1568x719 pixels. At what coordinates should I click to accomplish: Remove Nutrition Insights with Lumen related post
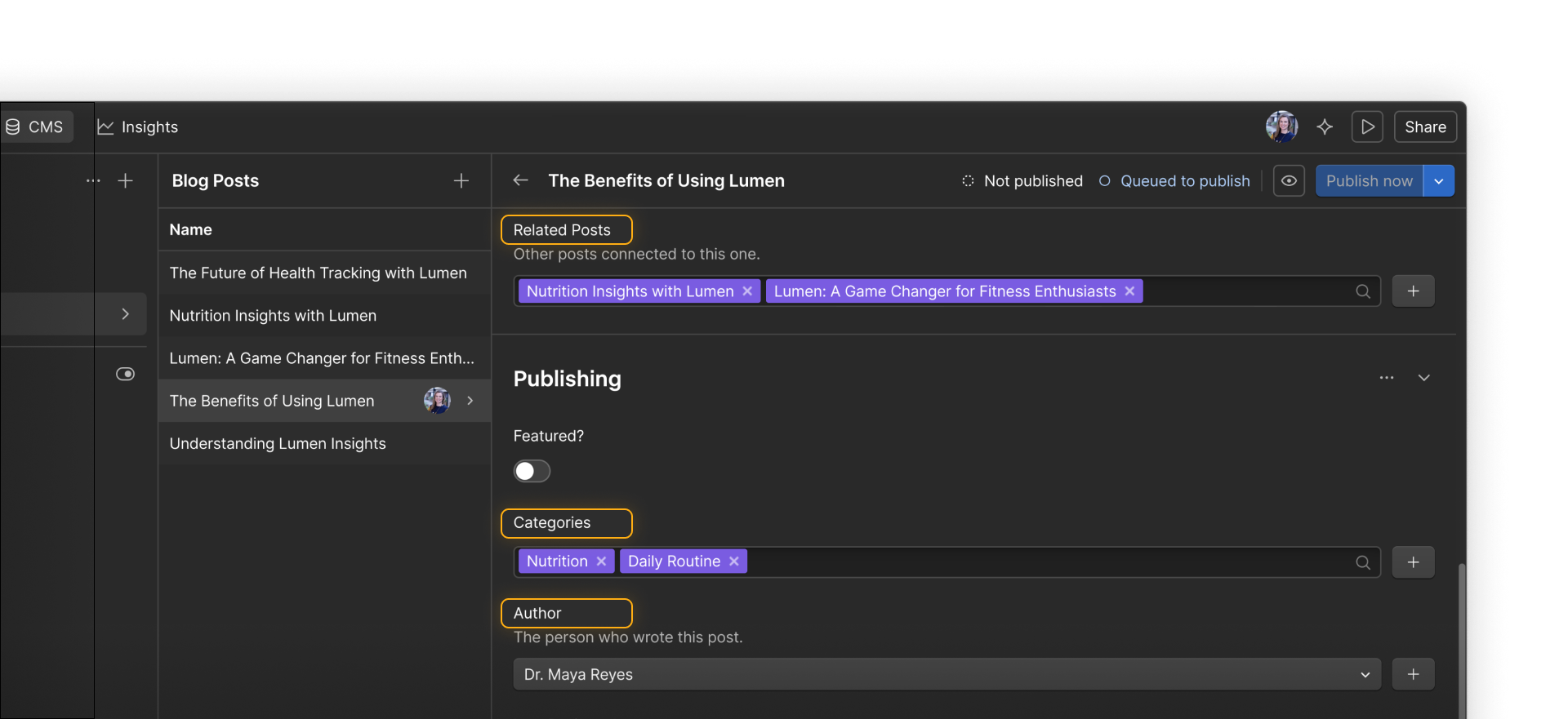point(747,291)
